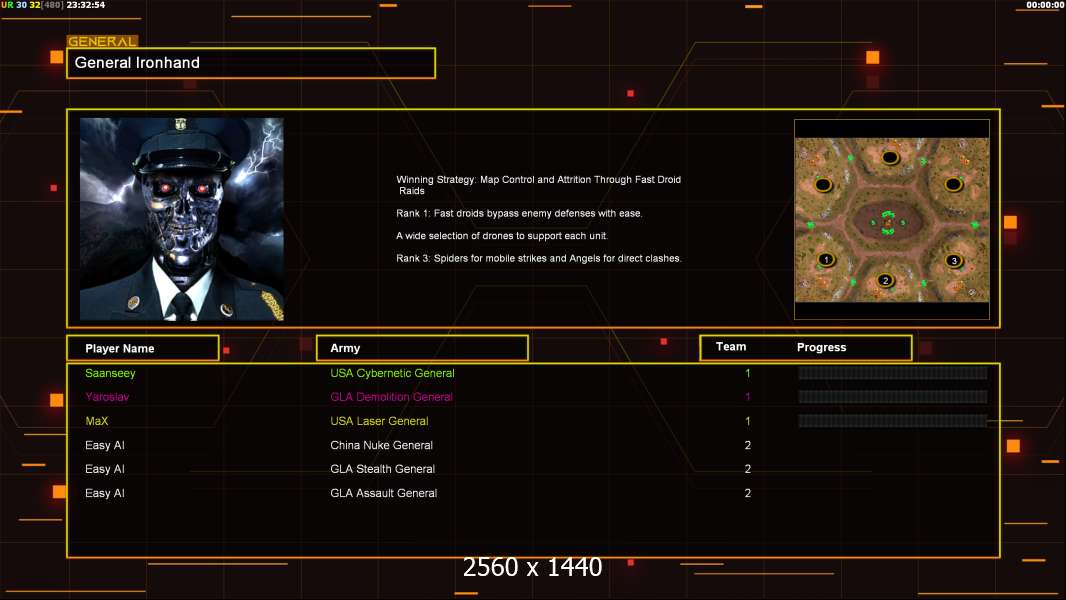Image resolution: width=1066 pixels, height=600 pixels.
Task: Click the wide selection of drones text
Action: point(502,236)
